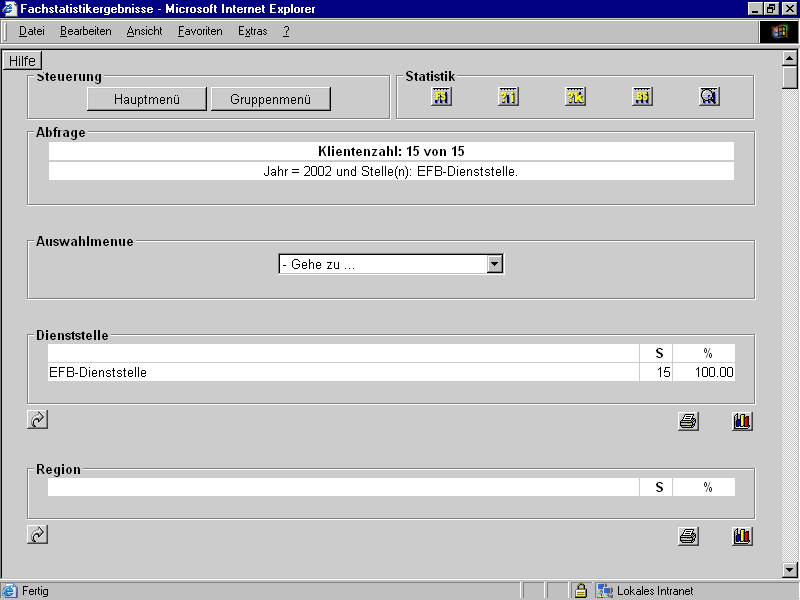Click the lock icon in status bar
Screen dimensions: 800x600
pyautogui.click(x=580, y=591)
